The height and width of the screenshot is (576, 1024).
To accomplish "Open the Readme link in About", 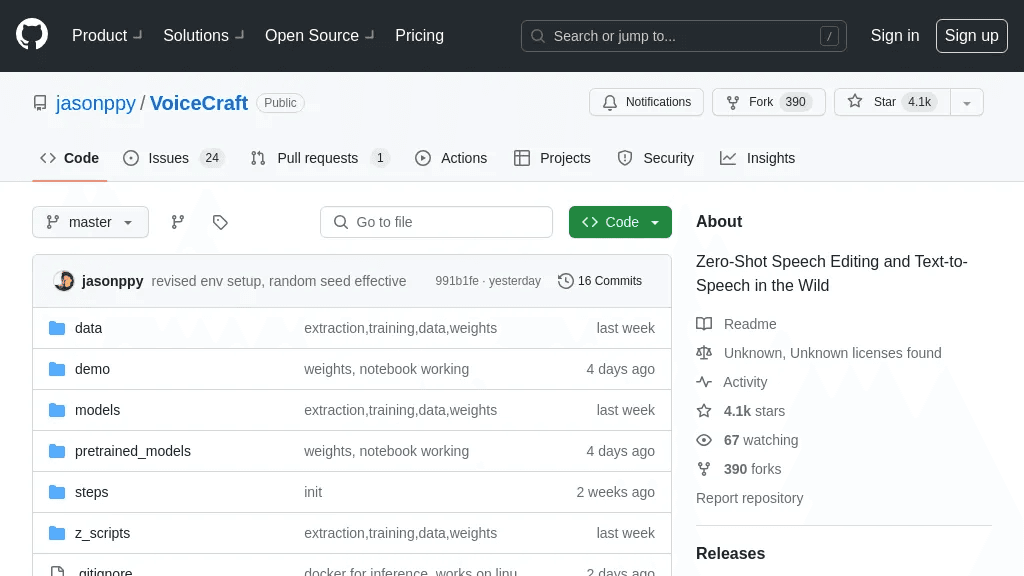I will point(750,324).
